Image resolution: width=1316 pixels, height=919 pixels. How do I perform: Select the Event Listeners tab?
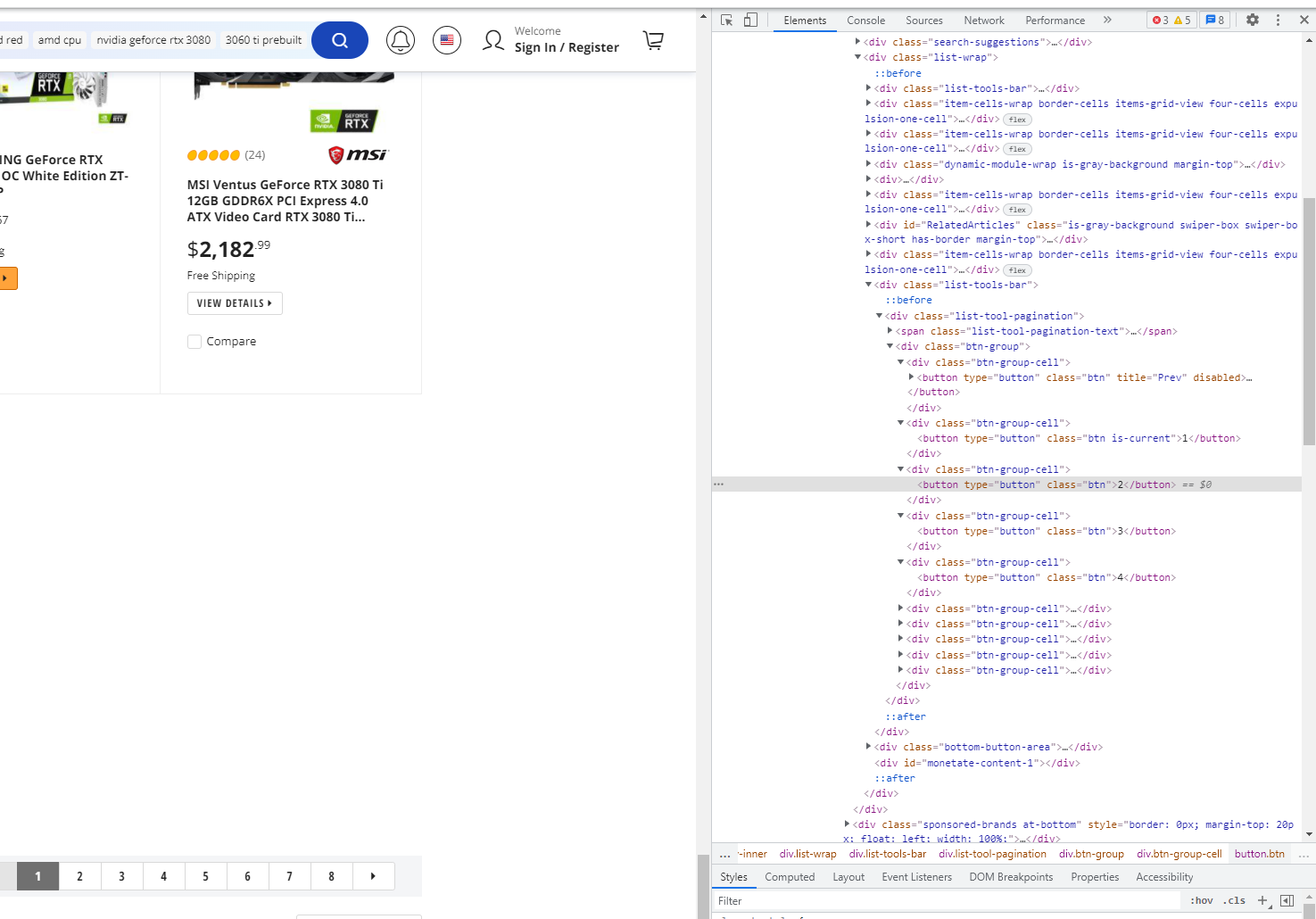(916, 877)
